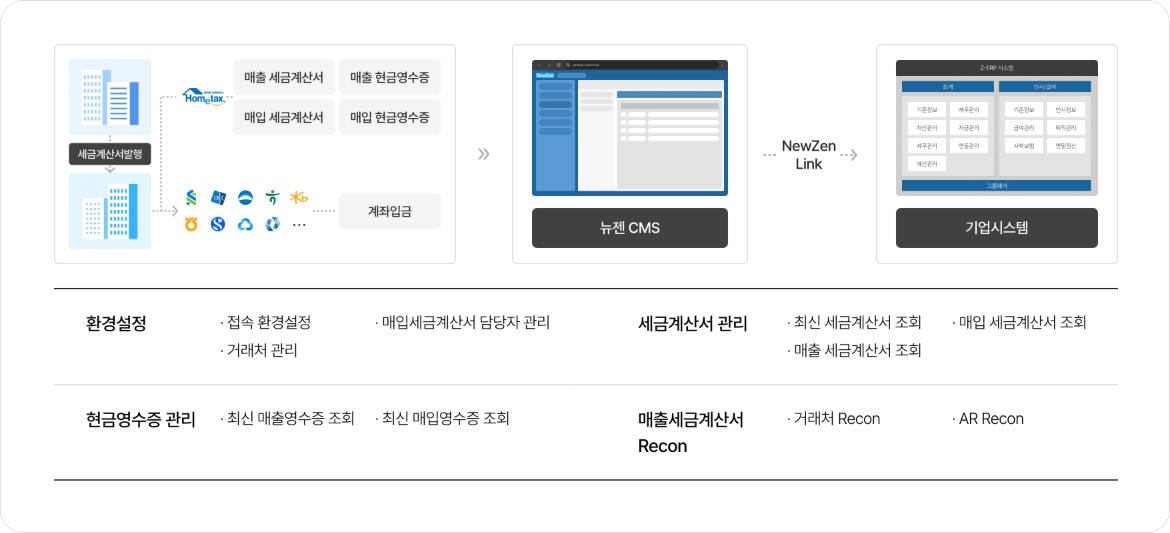Click the 연말정산 tile
Screen dimensions: 1170x533
(x=1066, y=146)
